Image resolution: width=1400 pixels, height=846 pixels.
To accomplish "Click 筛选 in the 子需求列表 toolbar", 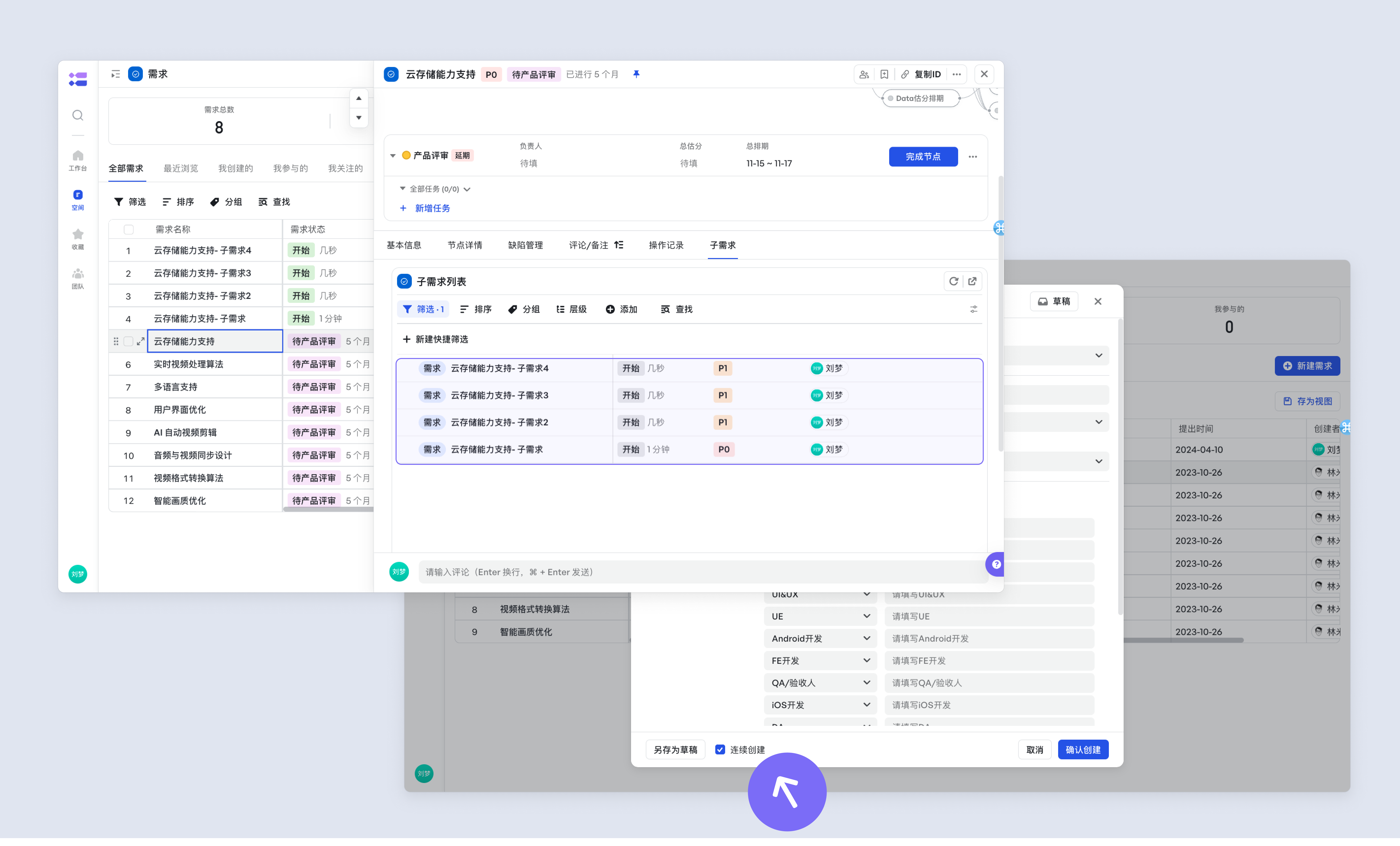I will coord(423,309).
